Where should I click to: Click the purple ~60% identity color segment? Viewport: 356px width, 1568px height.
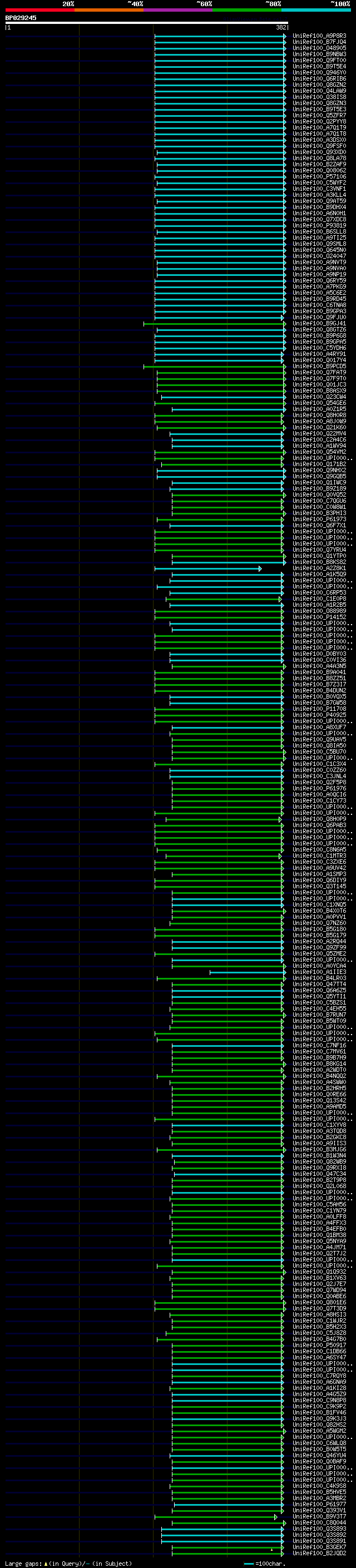tap(179, 10)
